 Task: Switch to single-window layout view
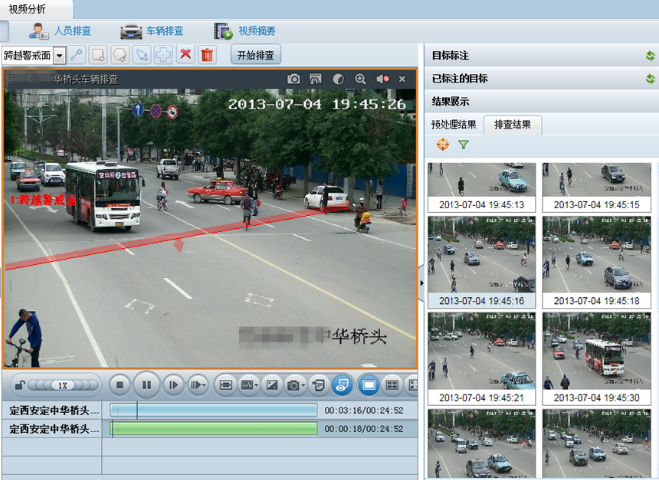[368, 385]
